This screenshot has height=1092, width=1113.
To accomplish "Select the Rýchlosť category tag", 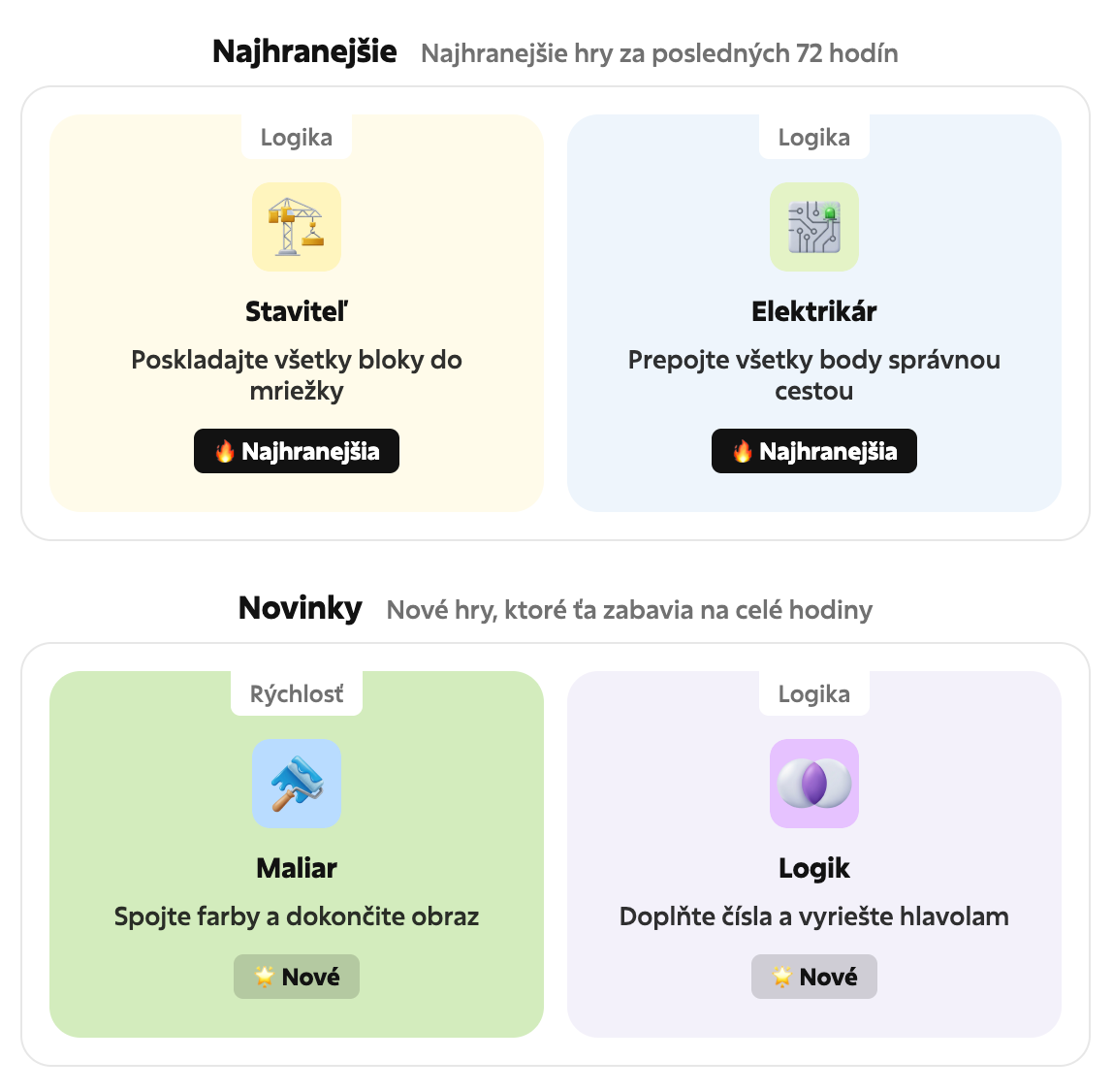I will 297,694.
